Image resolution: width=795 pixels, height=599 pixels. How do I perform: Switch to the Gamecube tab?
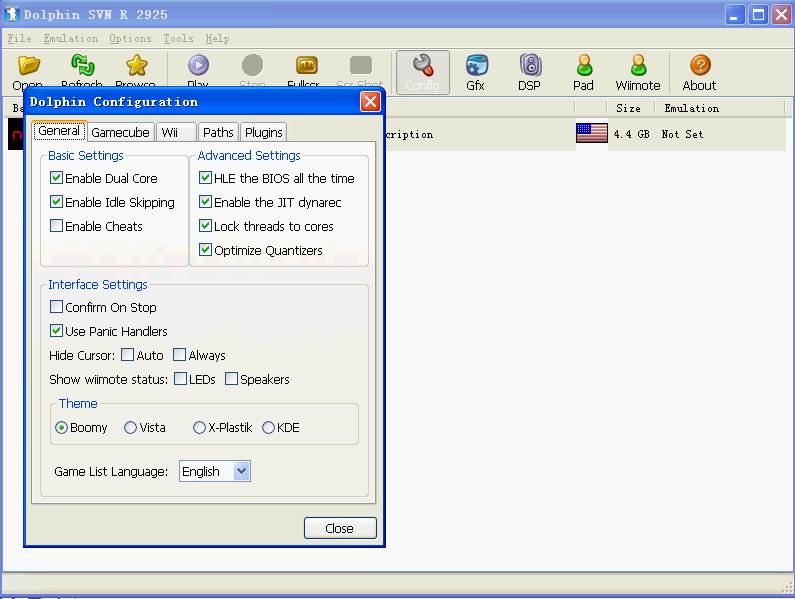[x=121, y=132]
